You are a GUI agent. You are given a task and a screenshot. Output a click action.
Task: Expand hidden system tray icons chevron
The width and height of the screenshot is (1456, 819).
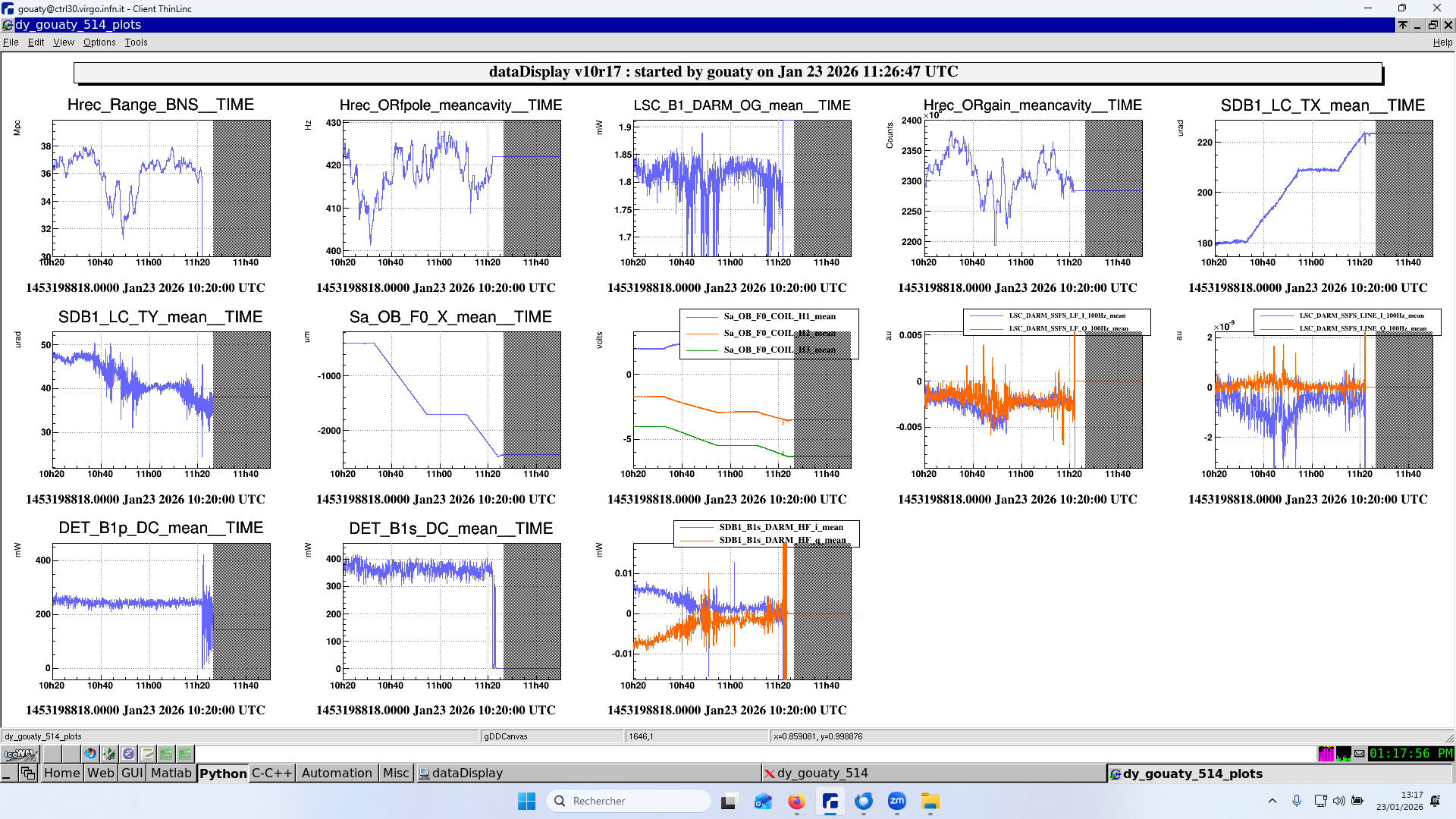coord(1272,801)
